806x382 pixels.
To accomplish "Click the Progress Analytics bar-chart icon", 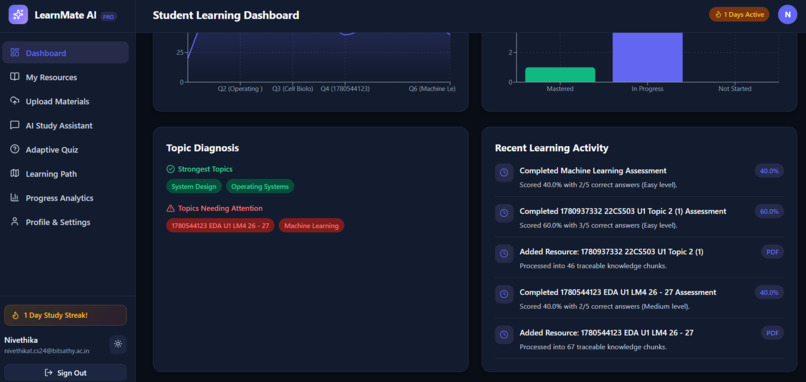I will coord(14,197).
